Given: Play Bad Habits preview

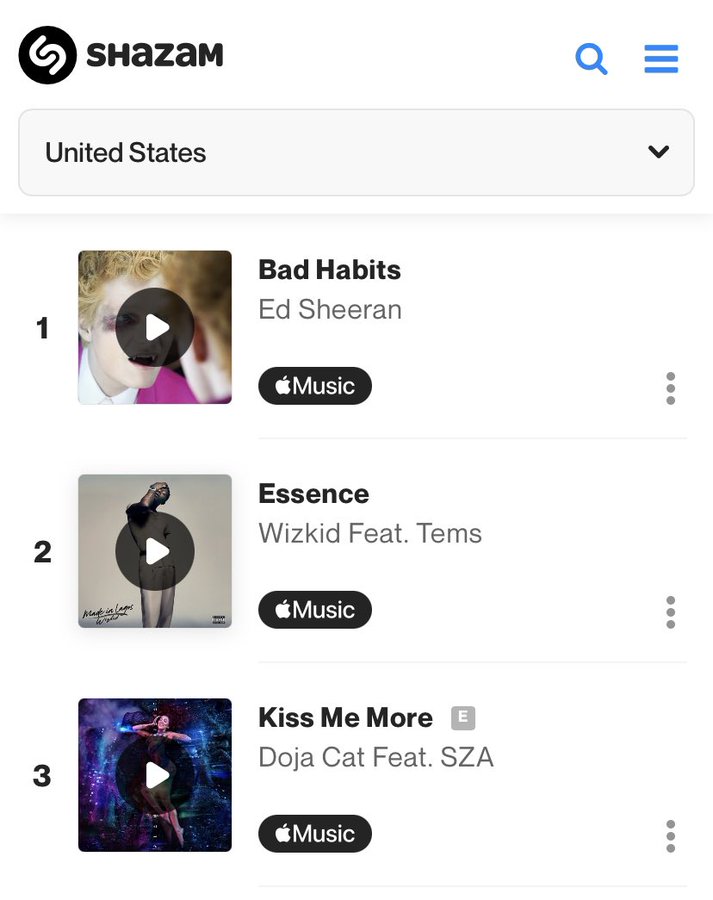Looking at the screenshot, I should [x=155, y=327].
